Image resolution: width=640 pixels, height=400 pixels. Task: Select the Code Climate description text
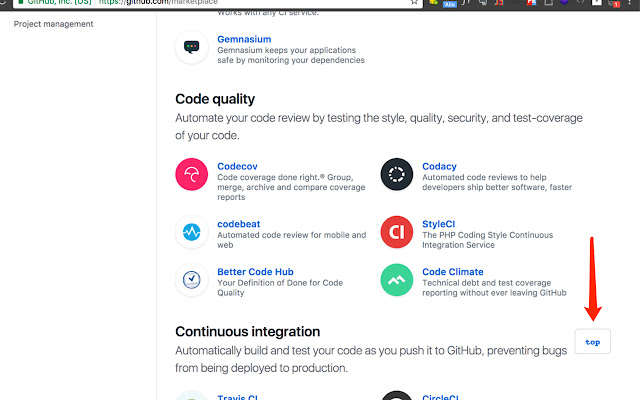[x=494, y=288]
